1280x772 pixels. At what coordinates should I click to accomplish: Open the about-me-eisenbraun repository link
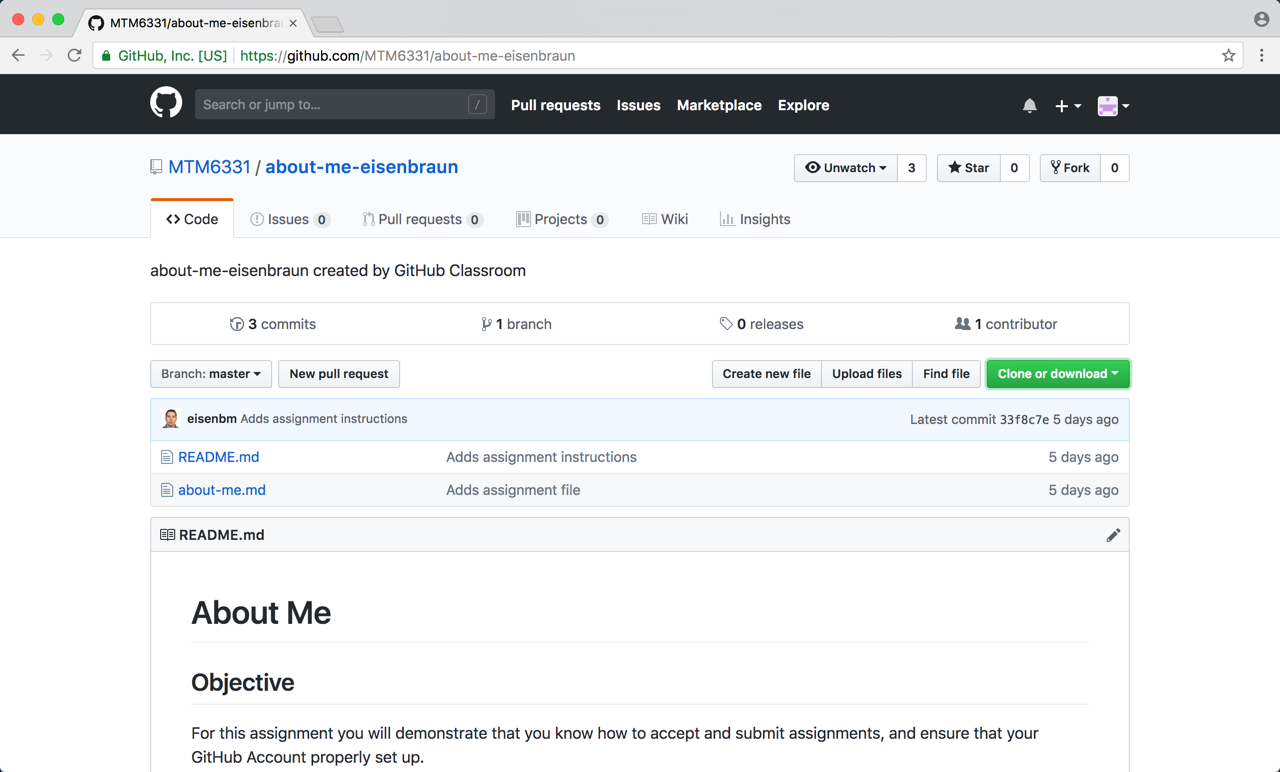click(361, 167)
